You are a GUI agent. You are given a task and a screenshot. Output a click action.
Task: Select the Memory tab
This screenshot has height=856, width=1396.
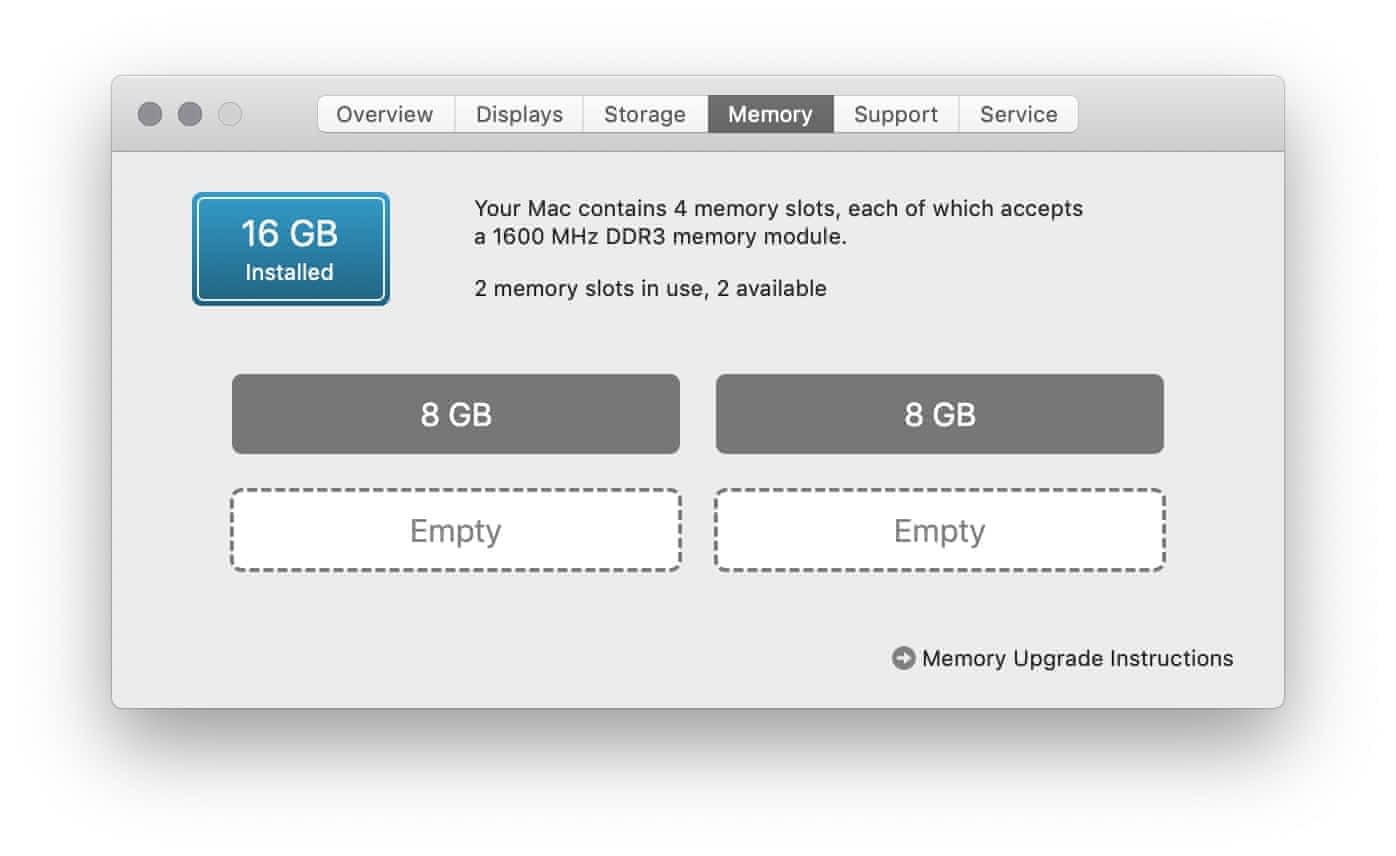pos(770,114)
